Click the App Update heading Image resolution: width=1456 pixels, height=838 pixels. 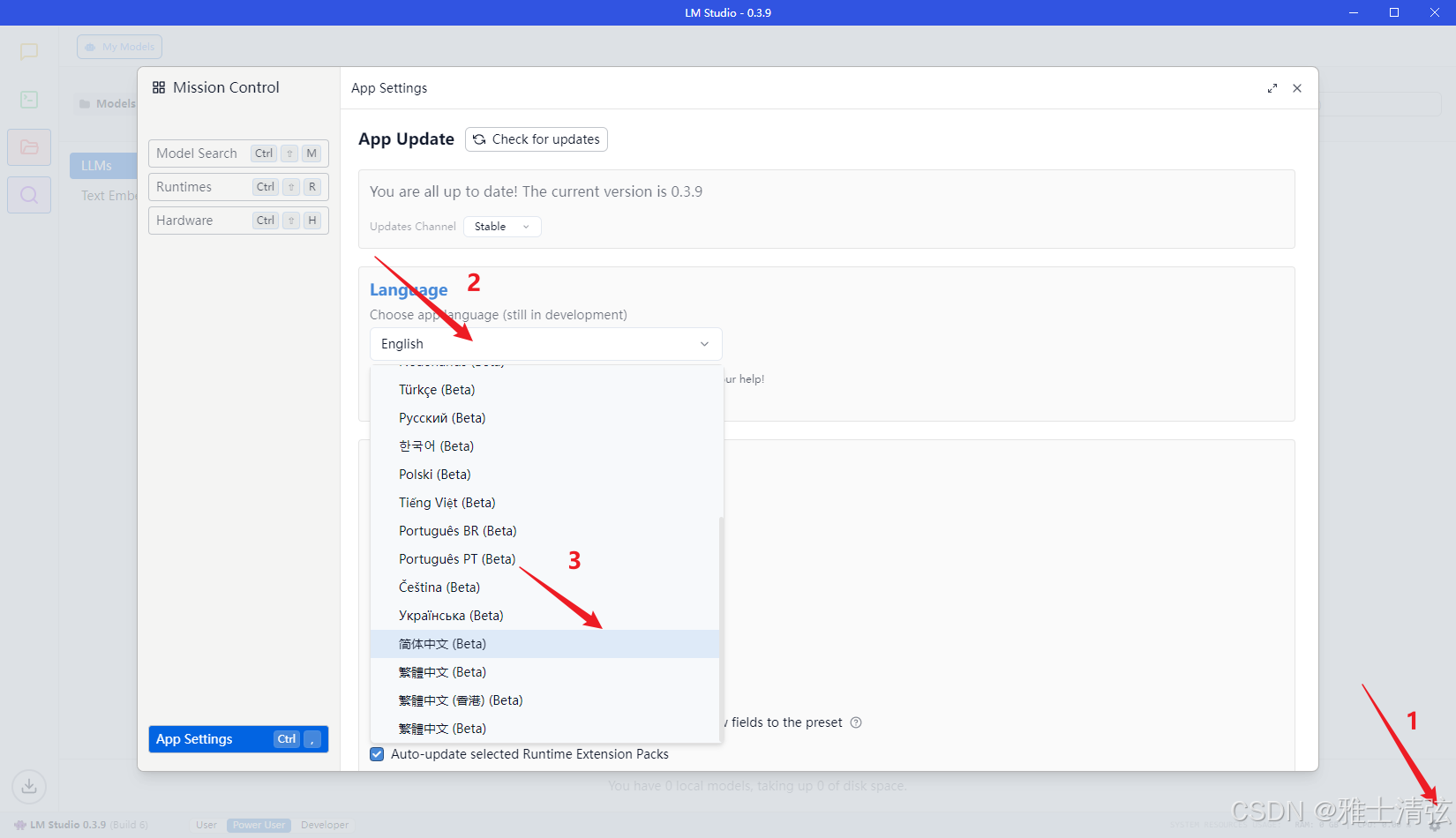406,139
